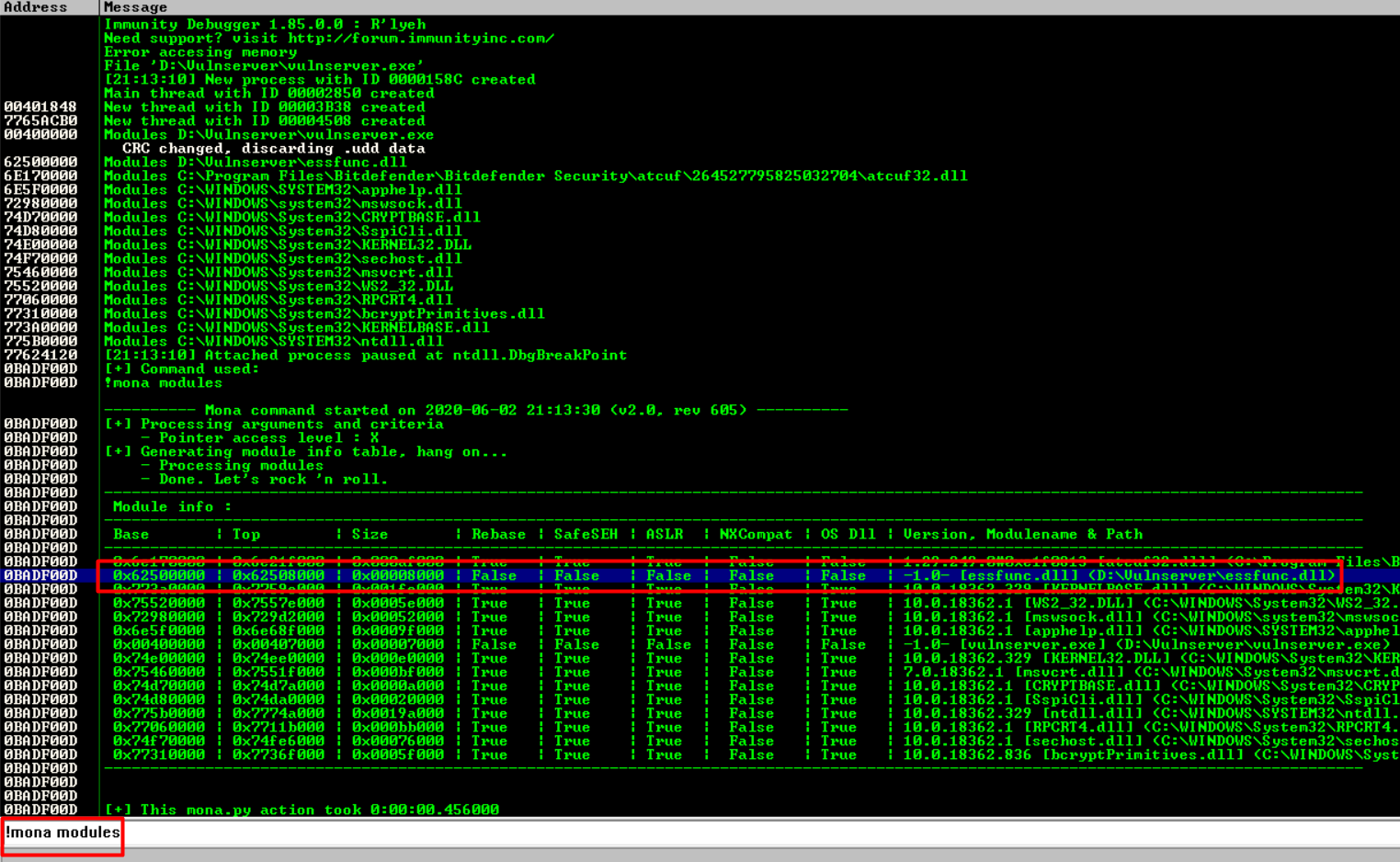Click the '!mona modules' command input box

pyautogui.click(x=700, y=833)
